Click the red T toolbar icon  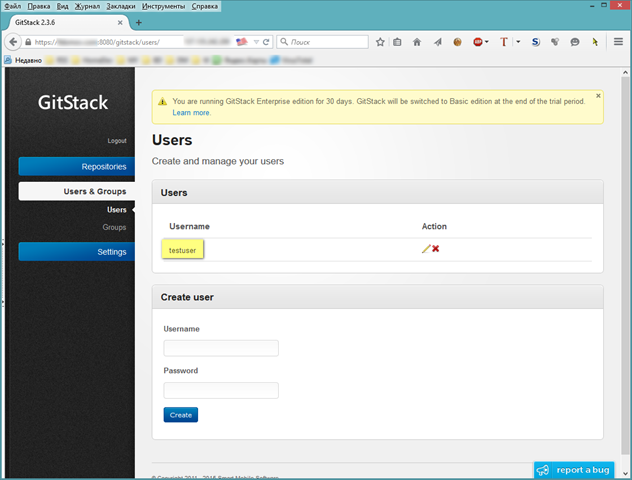503,42
